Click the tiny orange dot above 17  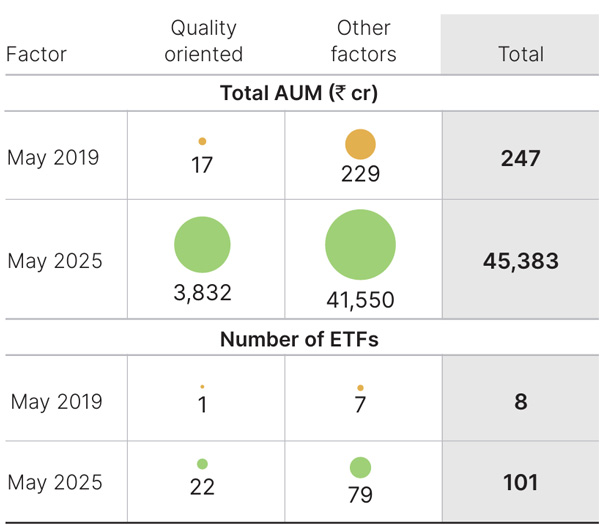(x=202, y=142)
